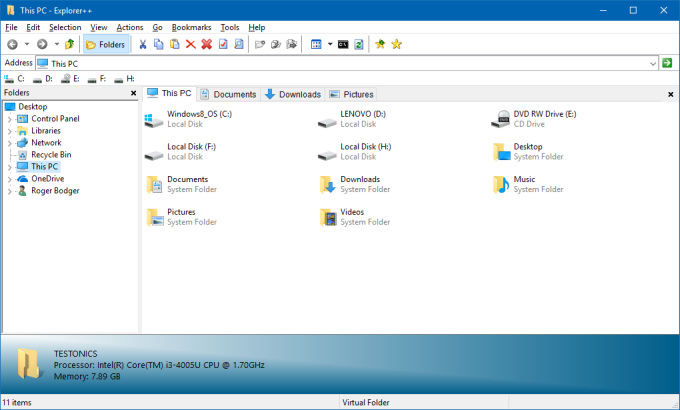This screenshot has height=410, width=680.
Task: Go up one folder level
Action: pos(69,44)
